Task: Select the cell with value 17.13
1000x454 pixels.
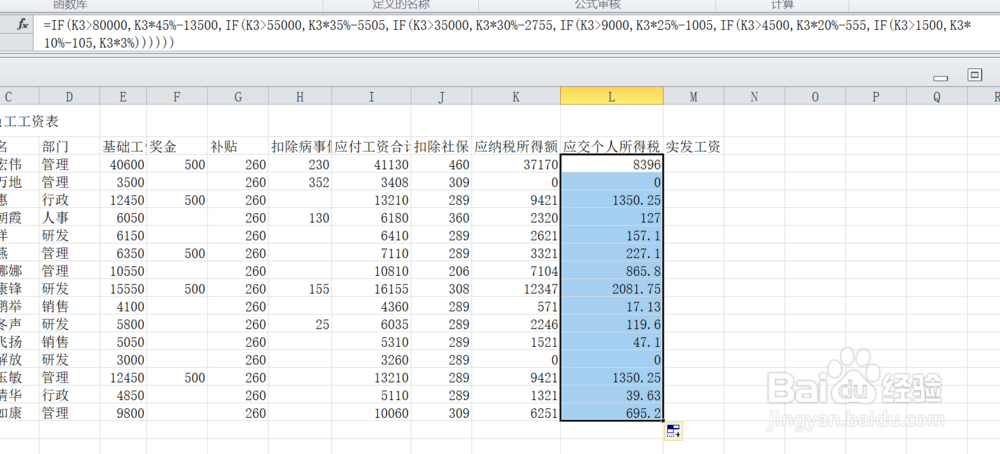Action: point(612,307)
